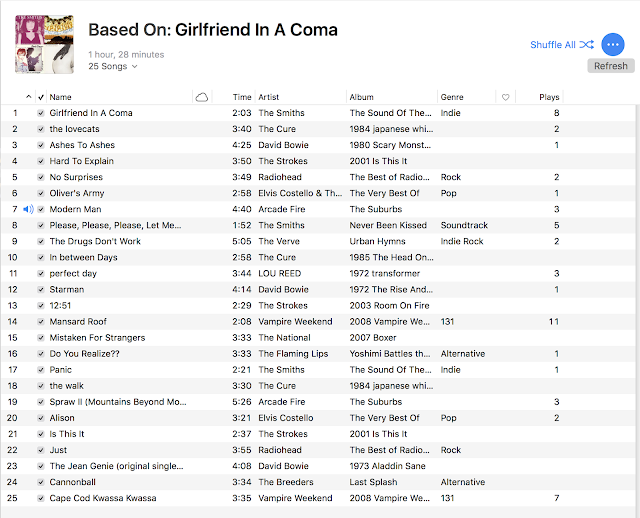Click the checkmark column header

pos(41,97)
